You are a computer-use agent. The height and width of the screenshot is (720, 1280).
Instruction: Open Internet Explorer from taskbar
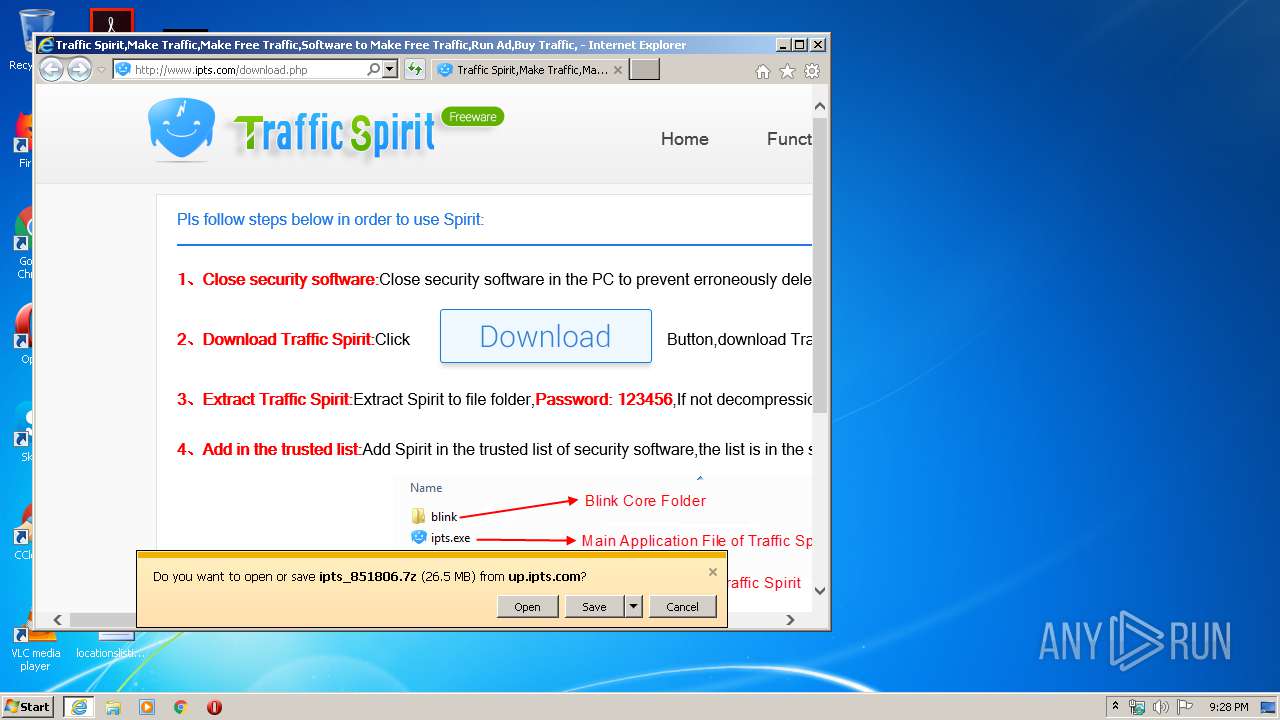point(79,706)
